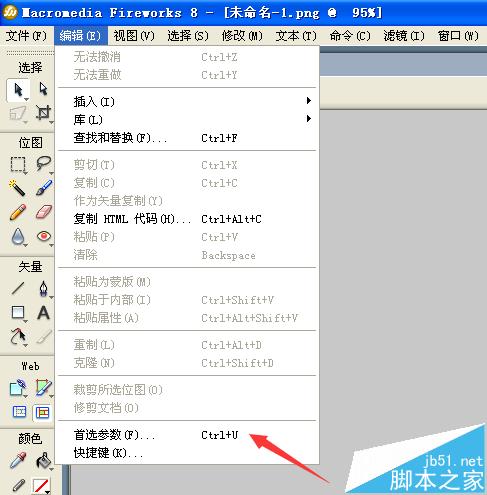Open 首选参数(F)... preferences
Viewport: 487px width, 495px height.
(x=187, y=435)
